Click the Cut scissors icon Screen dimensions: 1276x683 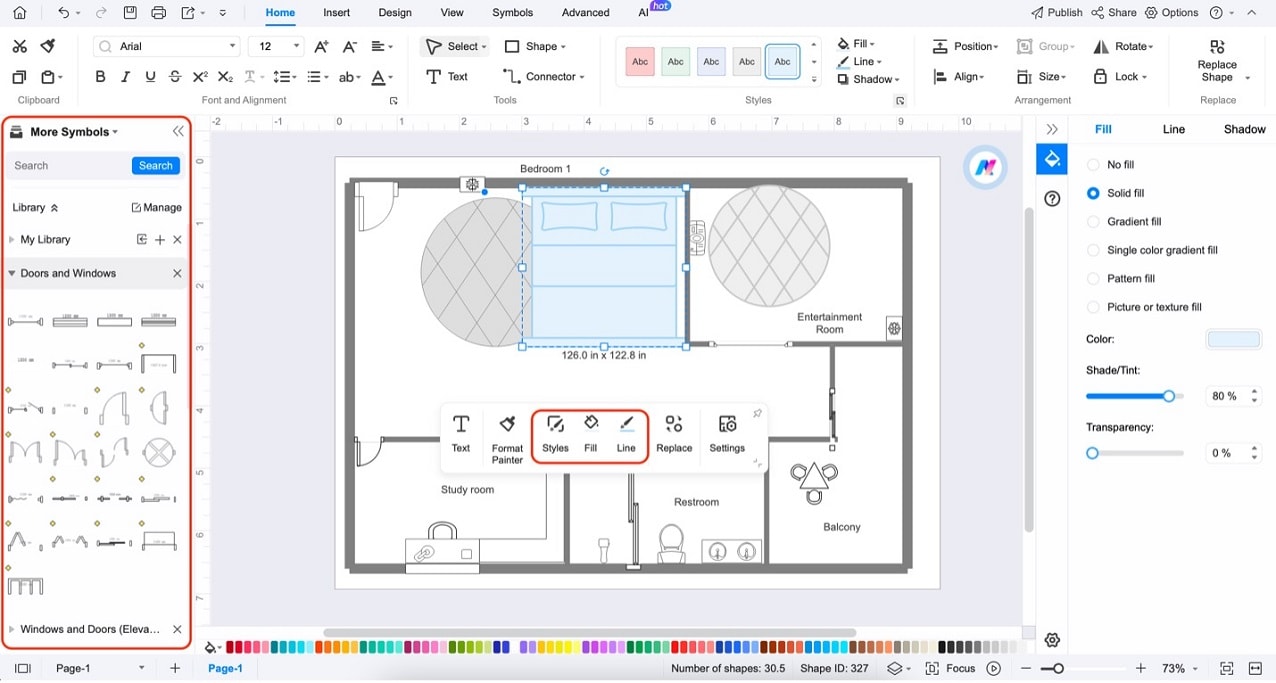(x=20, y=46)
